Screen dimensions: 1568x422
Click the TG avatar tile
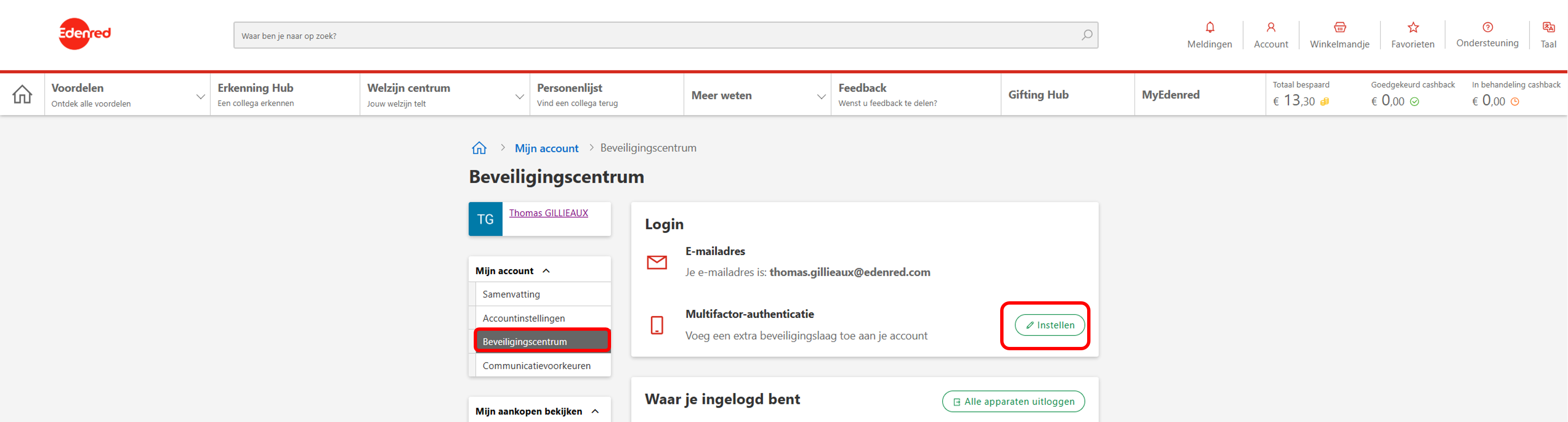click(x=485, y=219)
